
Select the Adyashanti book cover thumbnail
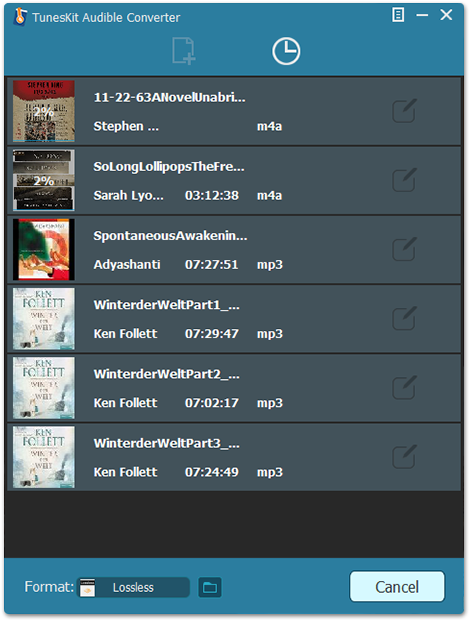pyautogui.click(x=43, y=250)
